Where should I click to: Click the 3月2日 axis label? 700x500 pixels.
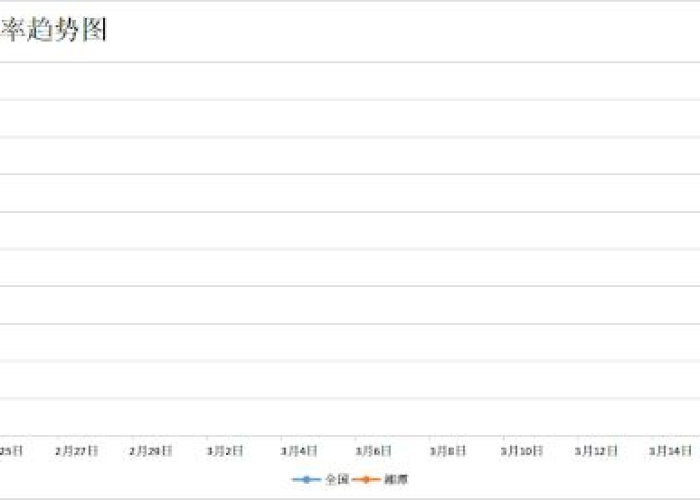click(x=225, y=451)
